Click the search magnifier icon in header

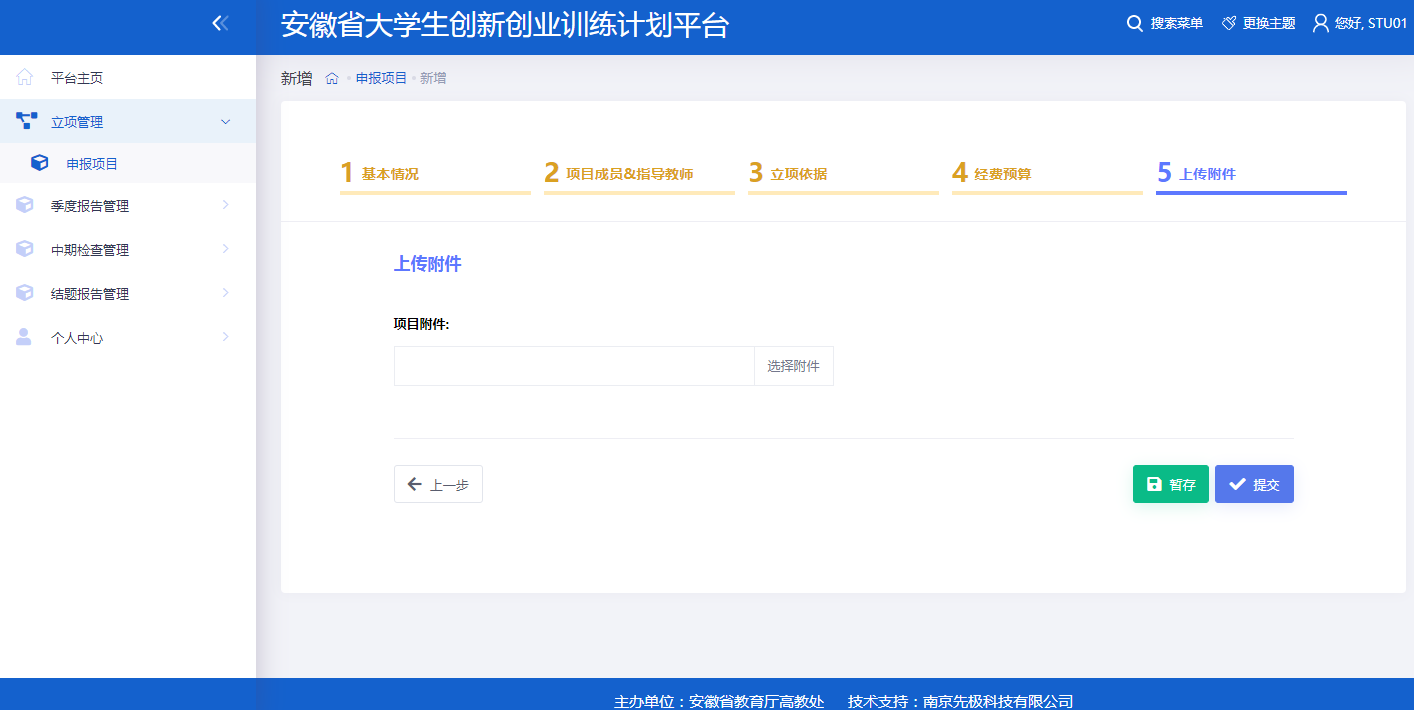point(1134,23)
